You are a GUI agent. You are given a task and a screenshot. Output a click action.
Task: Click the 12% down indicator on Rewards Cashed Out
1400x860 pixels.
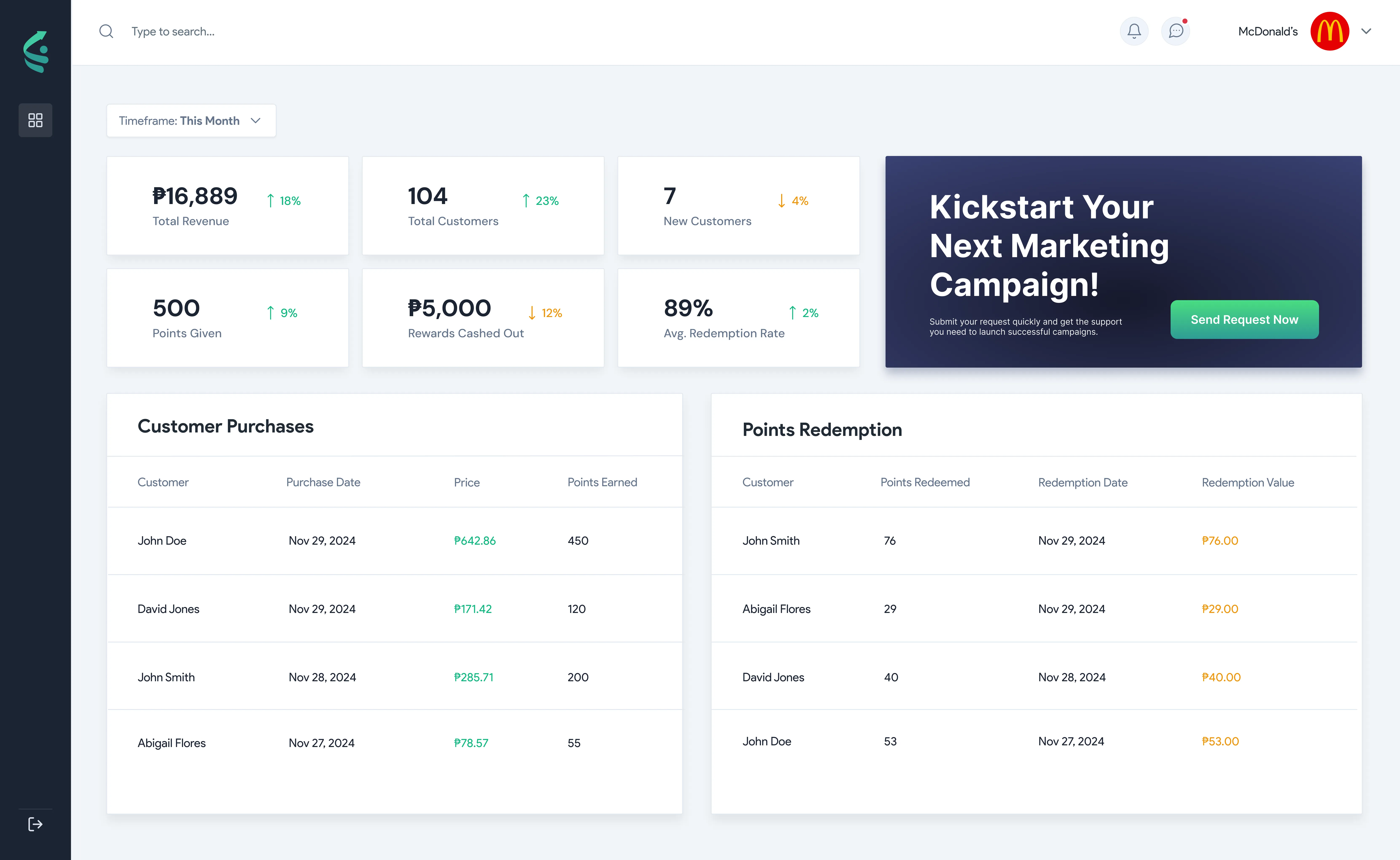click(x=545, y=313)
